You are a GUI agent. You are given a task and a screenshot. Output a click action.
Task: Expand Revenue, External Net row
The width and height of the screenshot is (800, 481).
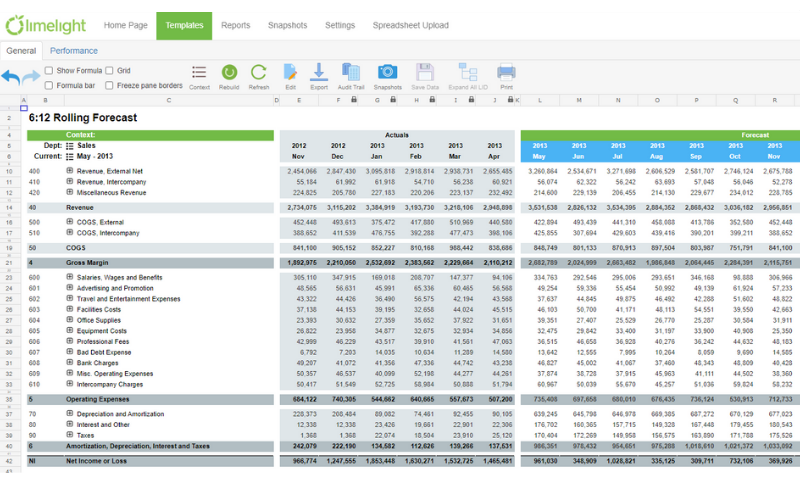(x=70, y=170)
